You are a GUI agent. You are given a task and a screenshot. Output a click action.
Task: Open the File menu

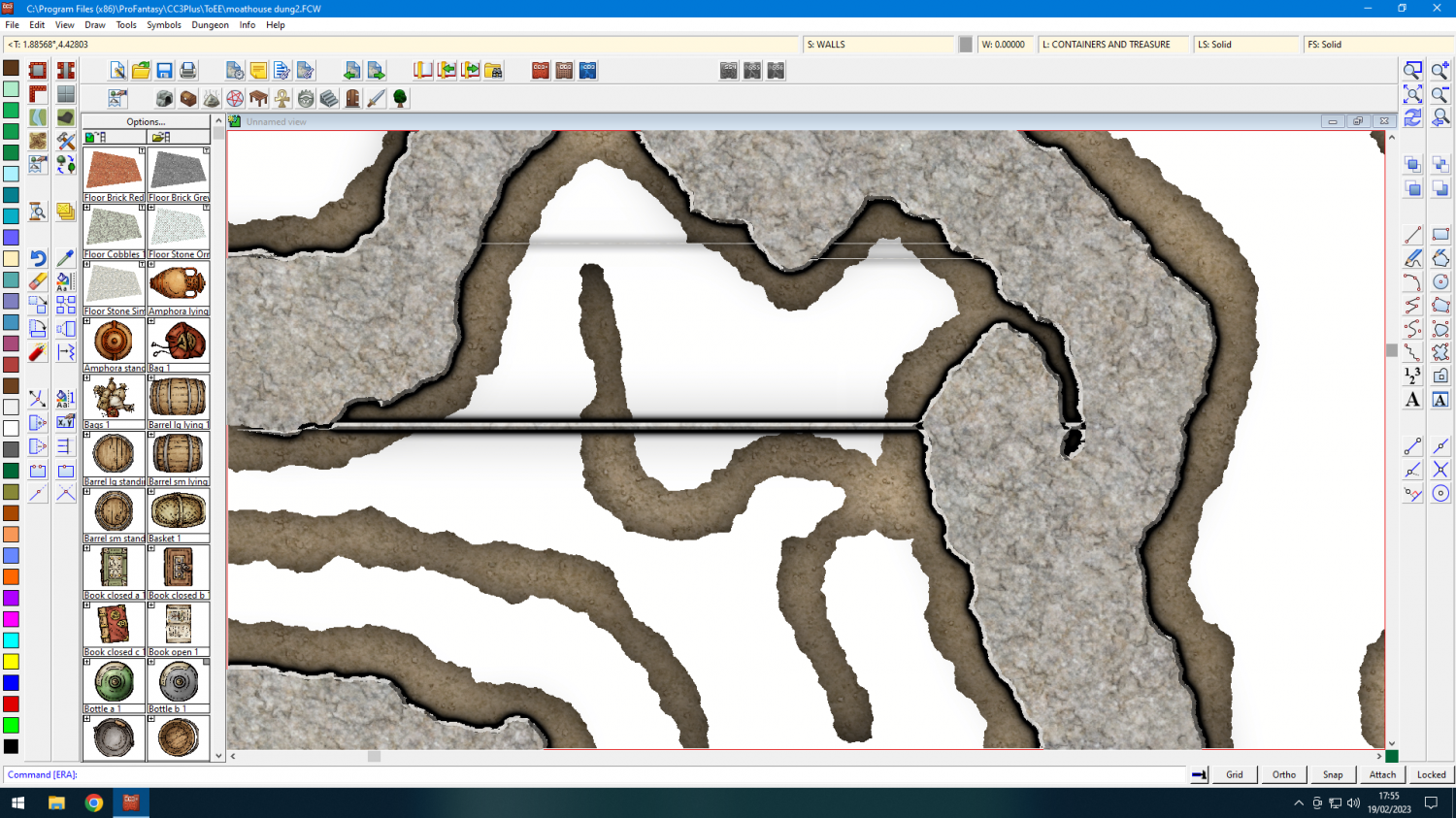coord(13,25)
